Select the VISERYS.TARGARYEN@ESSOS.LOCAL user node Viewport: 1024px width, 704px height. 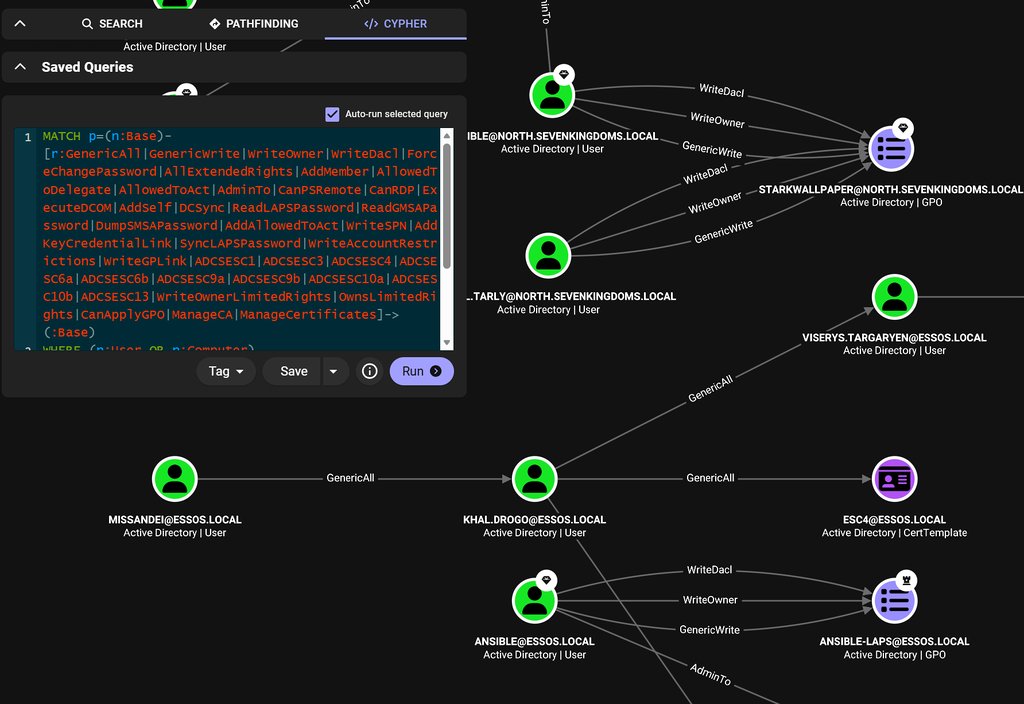click(x=894, y=297)
